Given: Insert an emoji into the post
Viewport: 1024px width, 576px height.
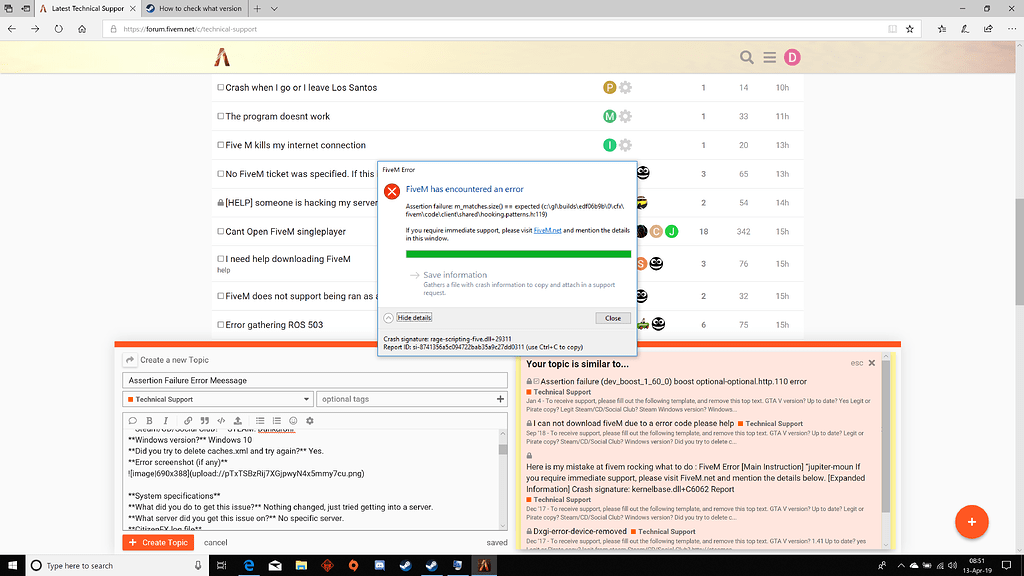Looking at the screenshot, I should click(x=293, y=420).
